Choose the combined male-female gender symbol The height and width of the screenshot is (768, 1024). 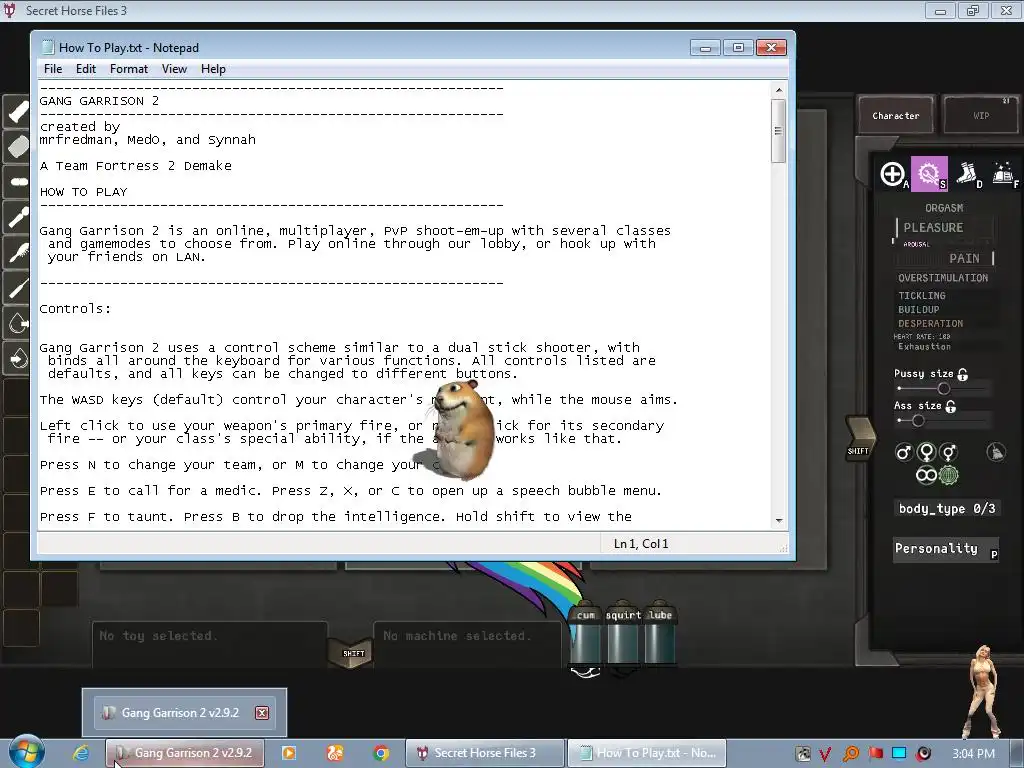point(948,452)
